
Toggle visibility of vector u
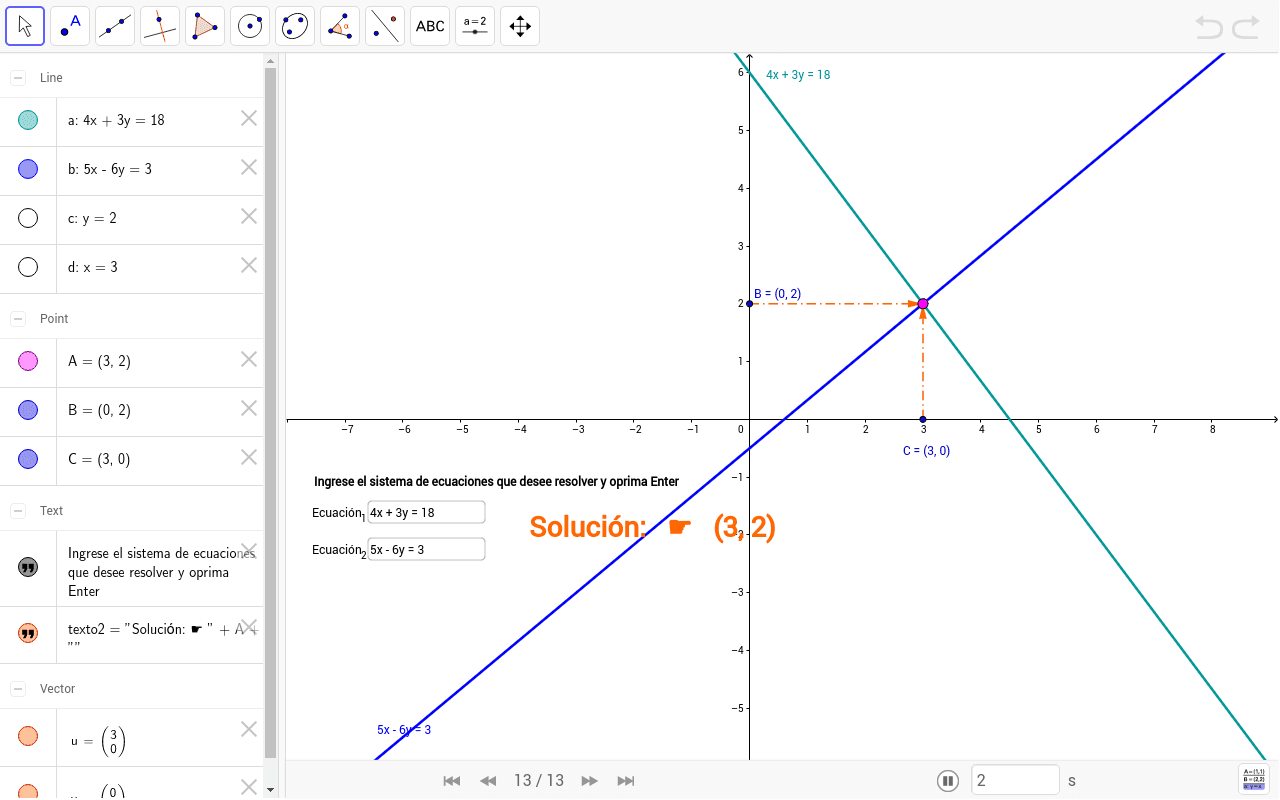click(x=28, y=737)
